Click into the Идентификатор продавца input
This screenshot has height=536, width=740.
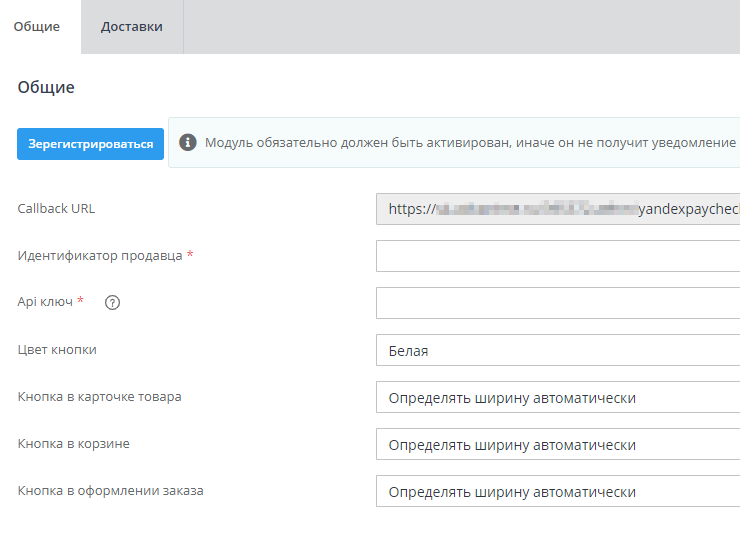[558, 256]
